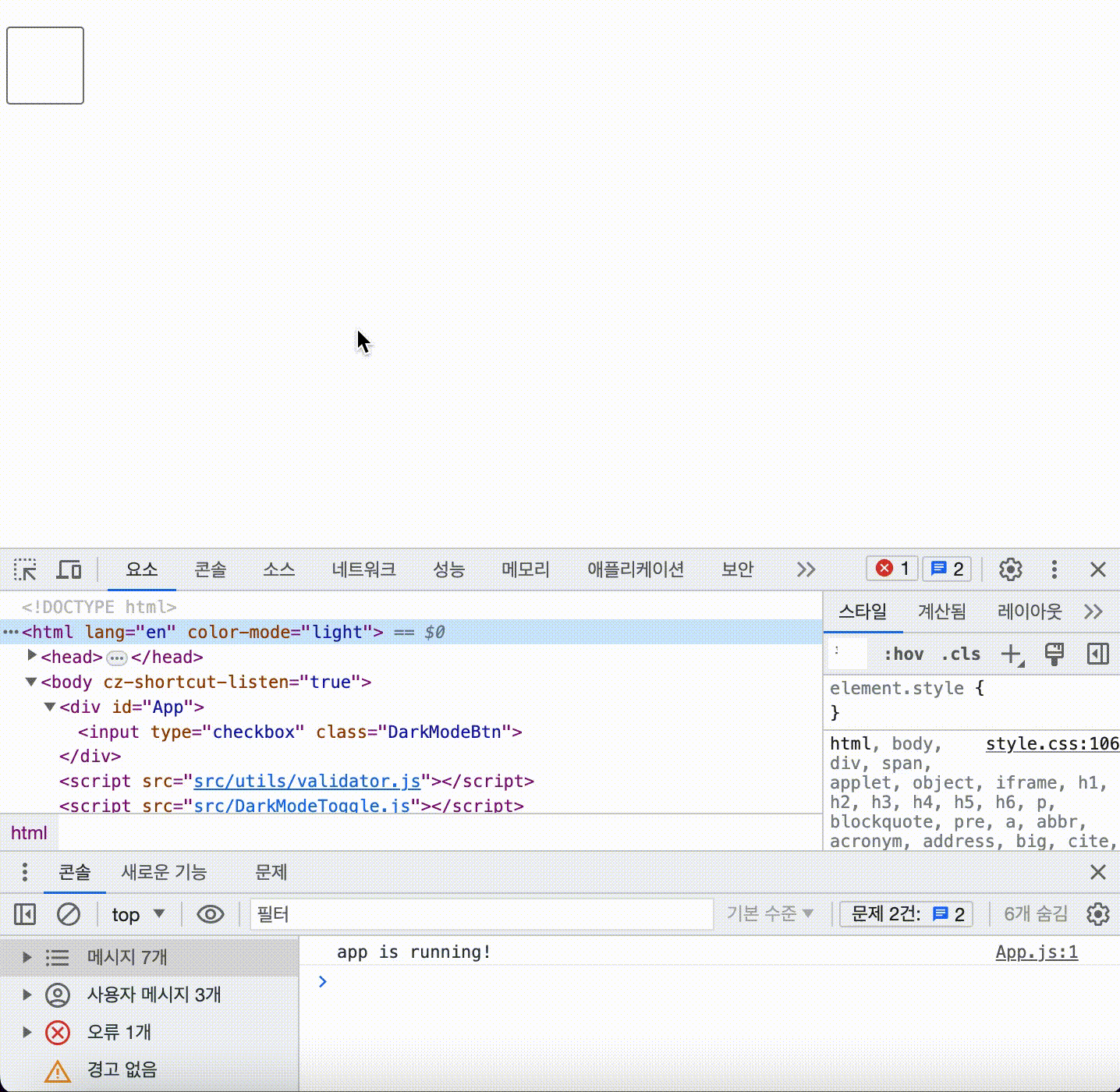Viewport: 1120px width, 1092px height.
Task: Collapse the body element node
Action: point(31,682)
